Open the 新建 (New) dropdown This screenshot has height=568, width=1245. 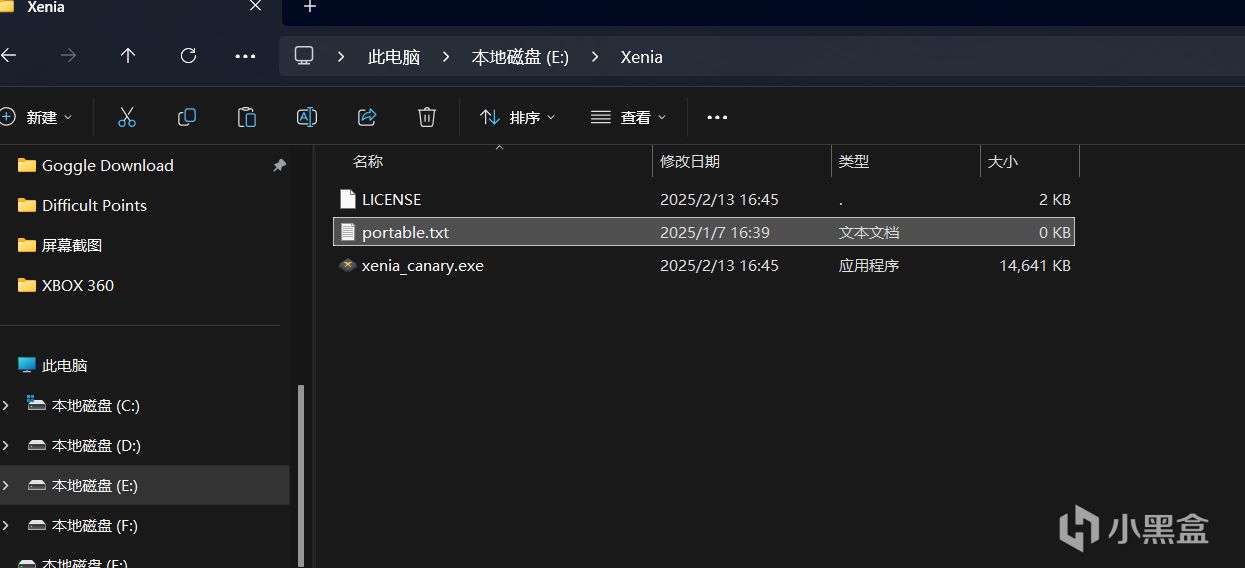37,117
